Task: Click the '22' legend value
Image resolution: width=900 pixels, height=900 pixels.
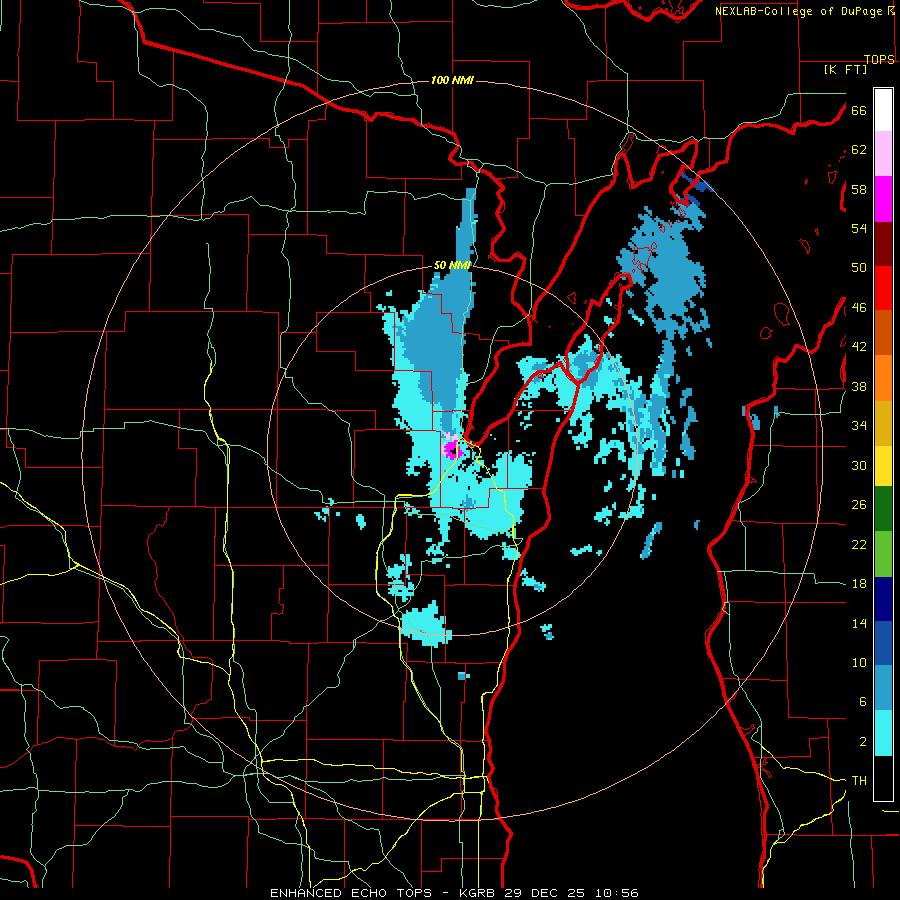Action: tap(859, 544)
